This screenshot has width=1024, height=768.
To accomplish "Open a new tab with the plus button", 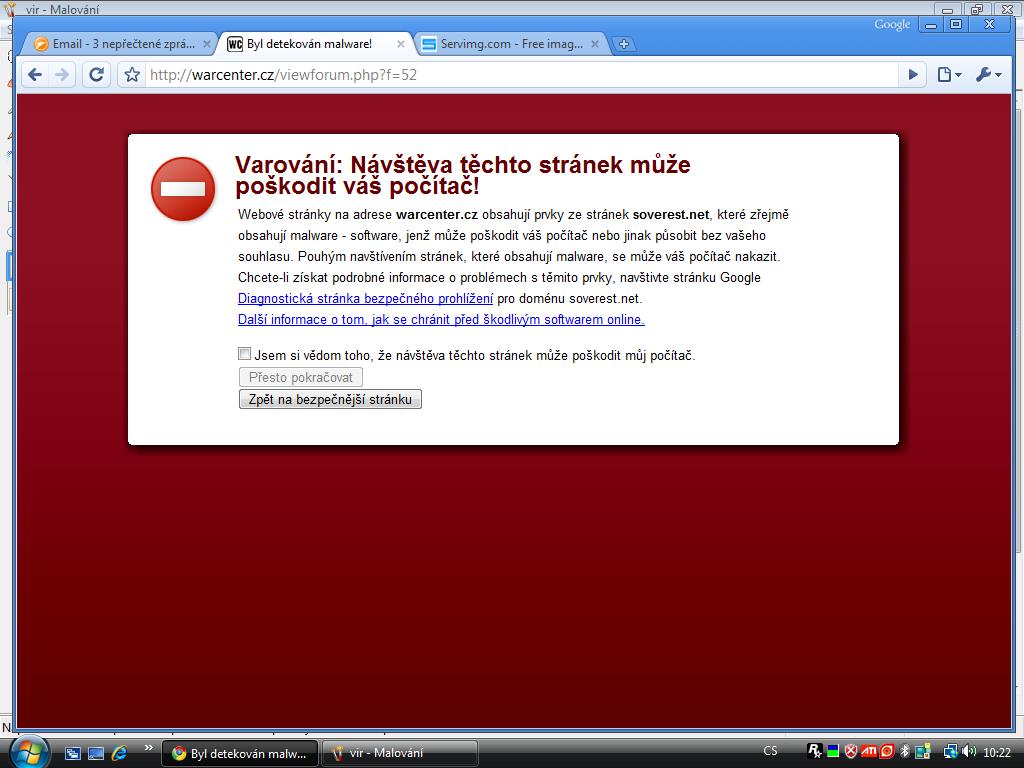I will point(624,44).
